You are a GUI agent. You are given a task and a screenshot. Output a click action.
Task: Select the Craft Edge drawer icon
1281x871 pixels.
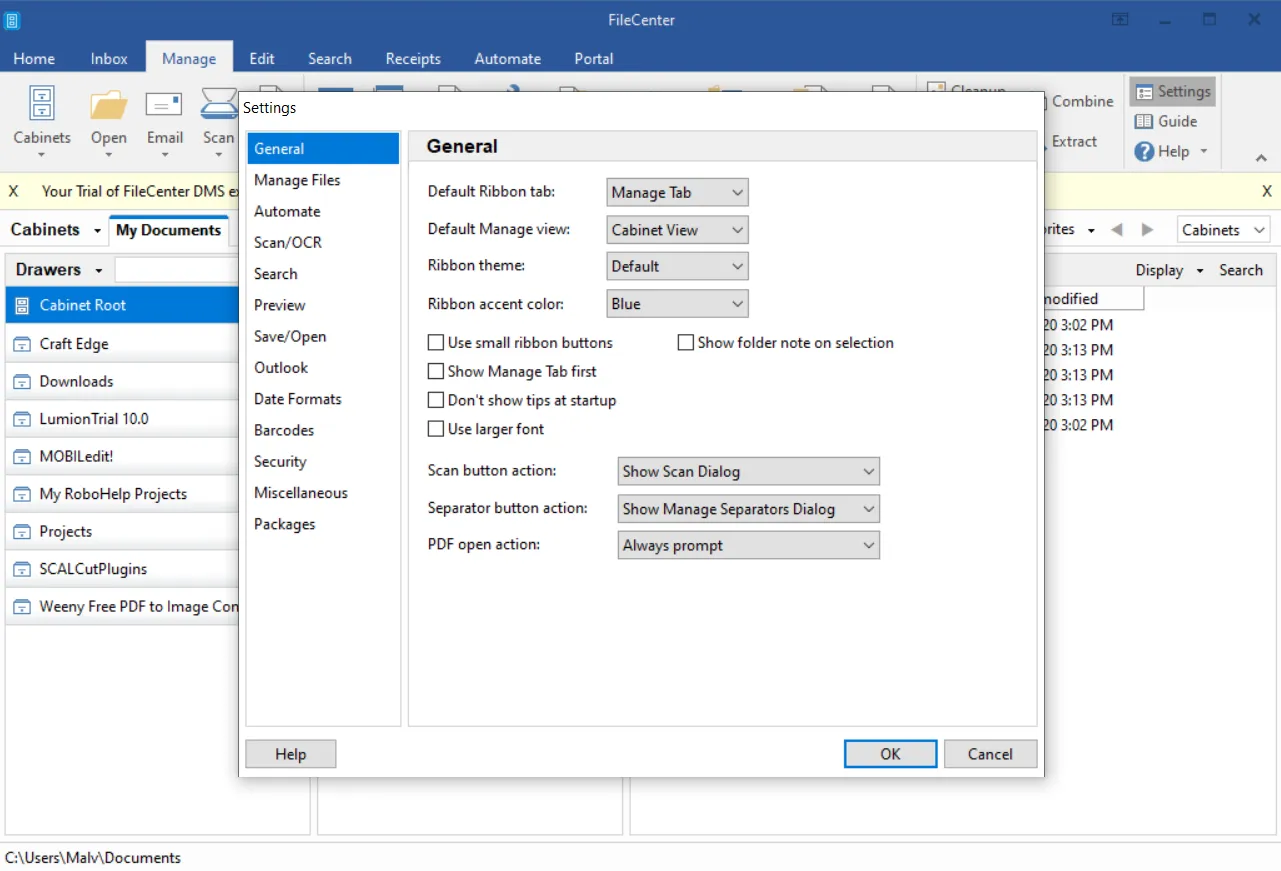[x=22, y=344]
